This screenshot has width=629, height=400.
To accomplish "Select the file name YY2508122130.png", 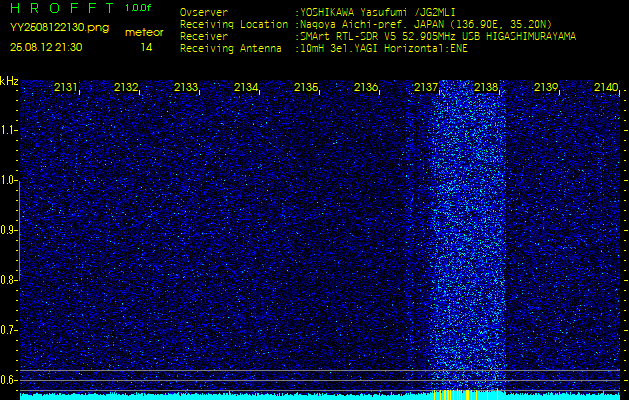I will pos(59,28).
